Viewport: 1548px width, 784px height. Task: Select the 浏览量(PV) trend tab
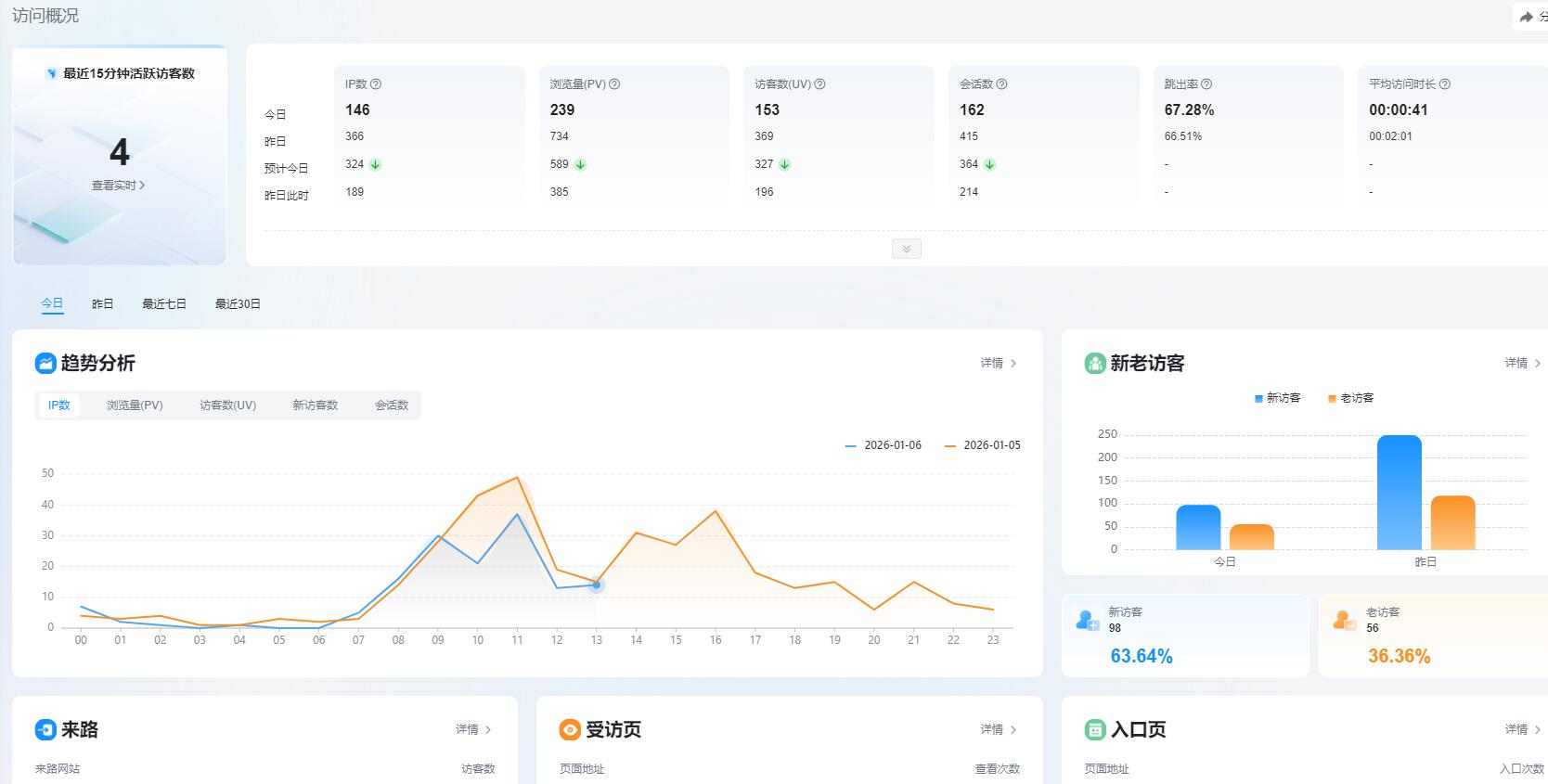point(135,405)
